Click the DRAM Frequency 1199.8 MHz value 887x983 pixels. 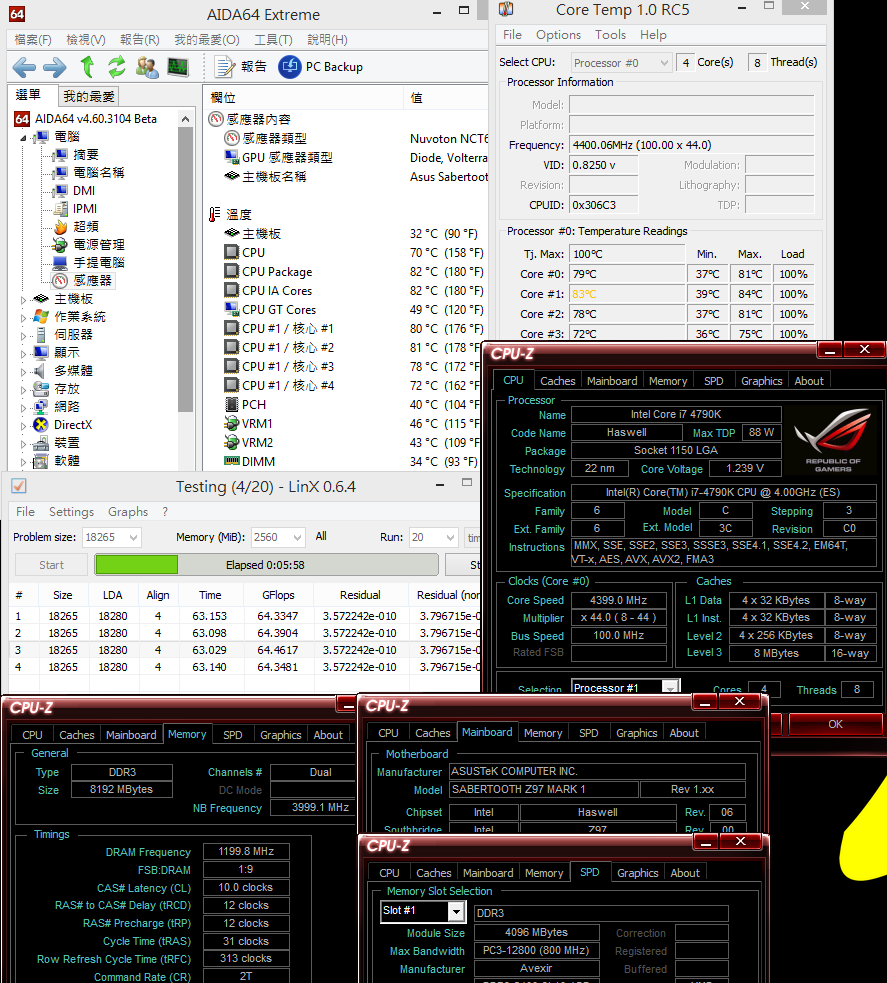246,851
